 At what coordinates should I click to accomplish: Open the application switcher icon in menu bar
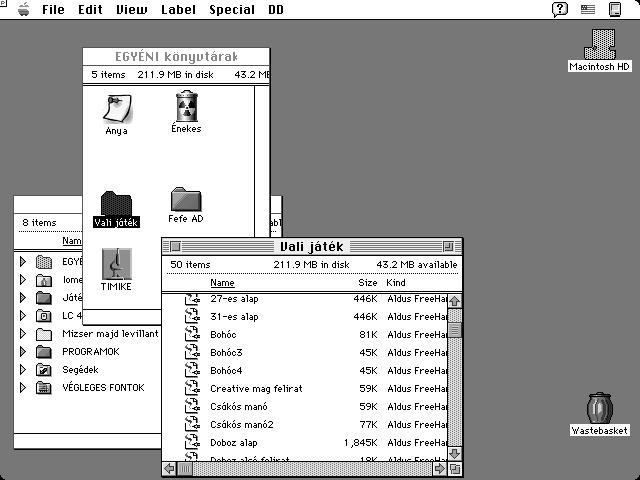pos(615,9)
